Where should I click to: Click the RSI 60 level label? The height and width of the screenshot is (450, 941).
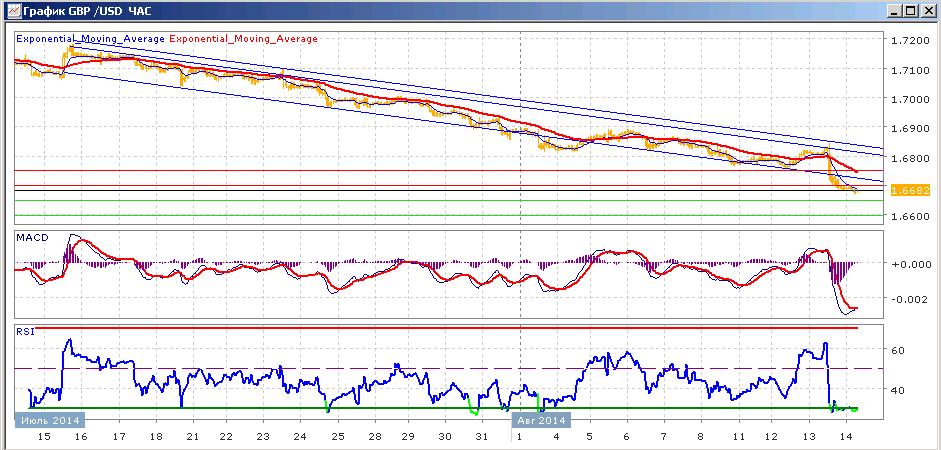point(897,350)
